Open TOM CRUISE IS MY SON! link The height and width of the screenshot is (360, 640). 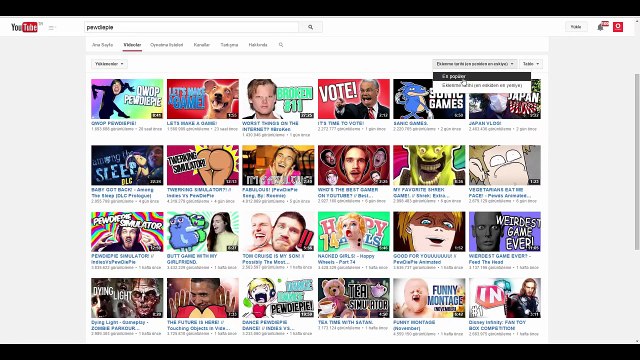point(273,259)
